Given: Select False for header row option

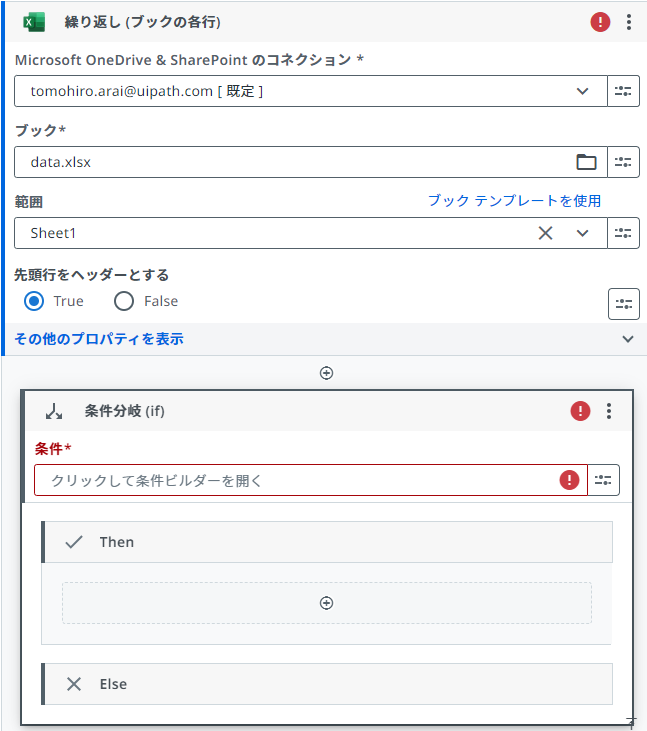Looking at the screenshot, I should (124, 301).
